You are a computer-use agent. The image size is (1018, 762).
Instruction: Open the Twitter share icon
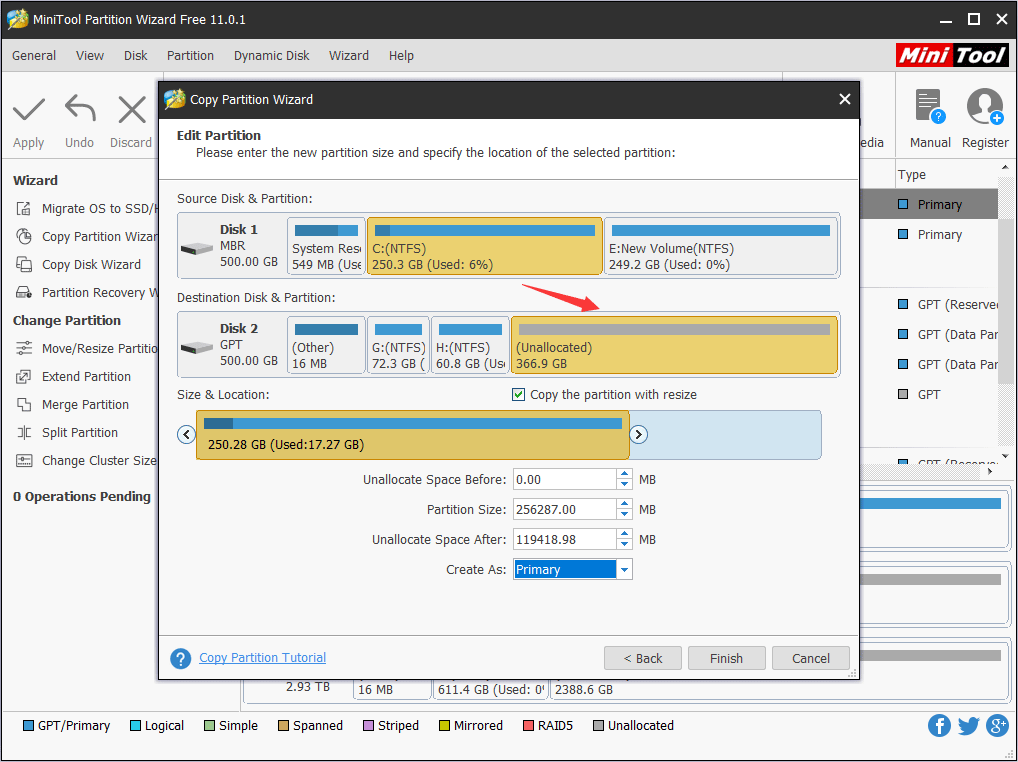tap(968, 726)
